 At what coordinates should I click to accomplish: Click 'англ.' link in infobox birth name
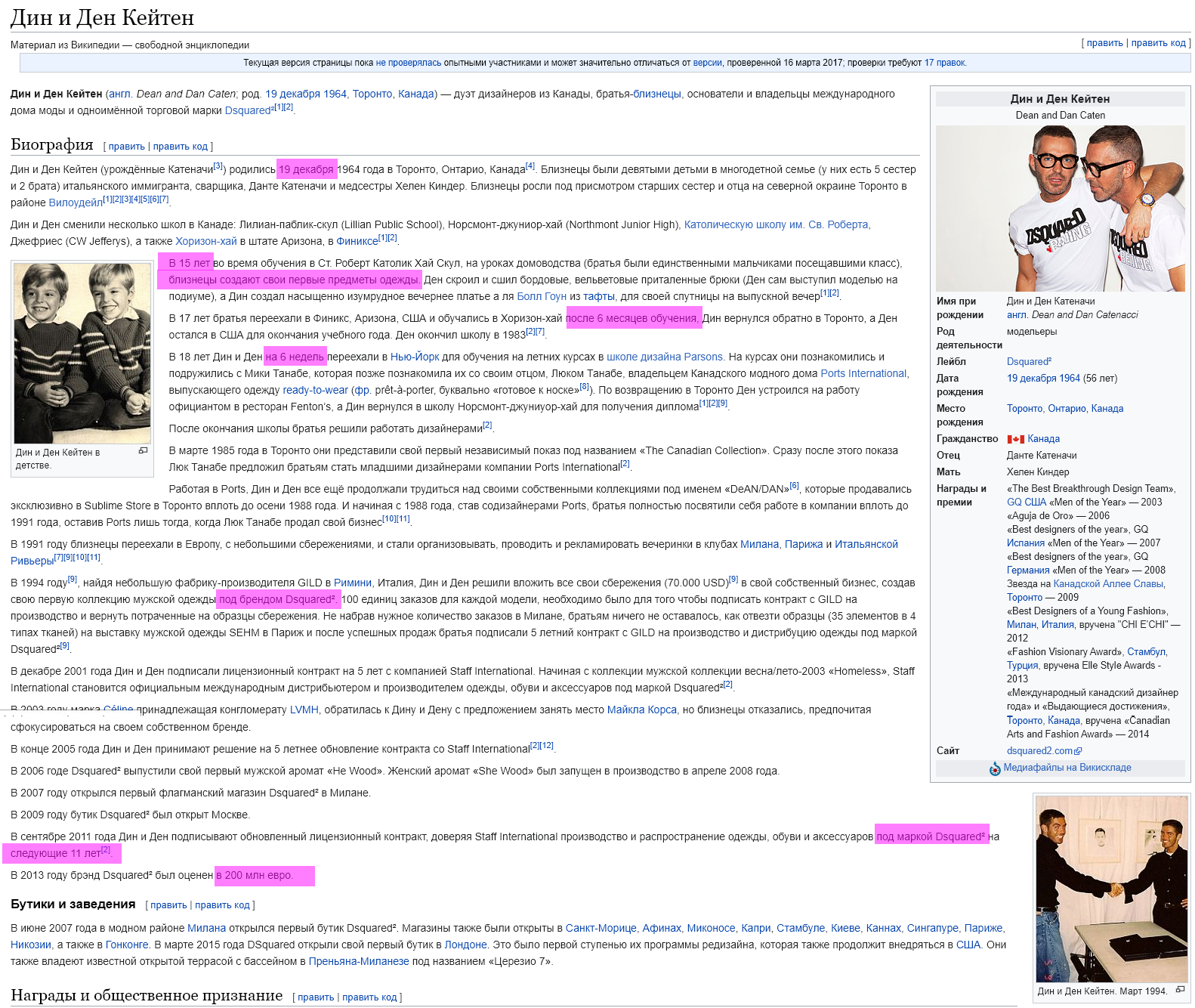coord(1017,315)
